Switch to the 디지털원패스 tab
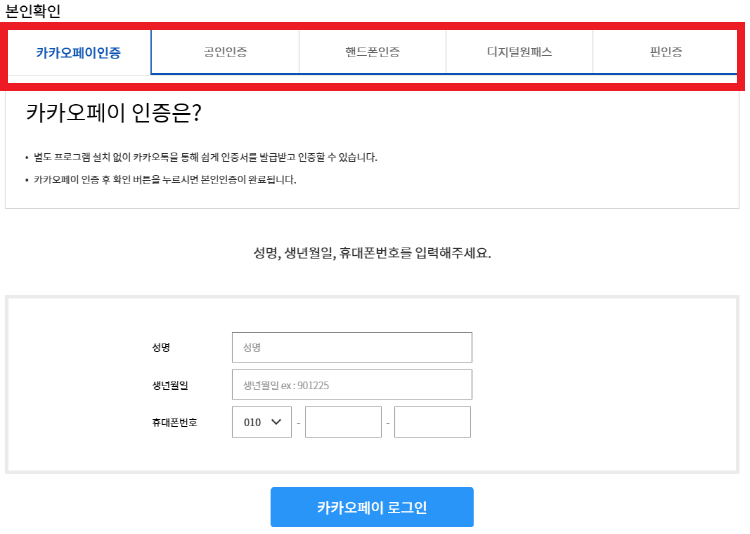 pos(519,52)
